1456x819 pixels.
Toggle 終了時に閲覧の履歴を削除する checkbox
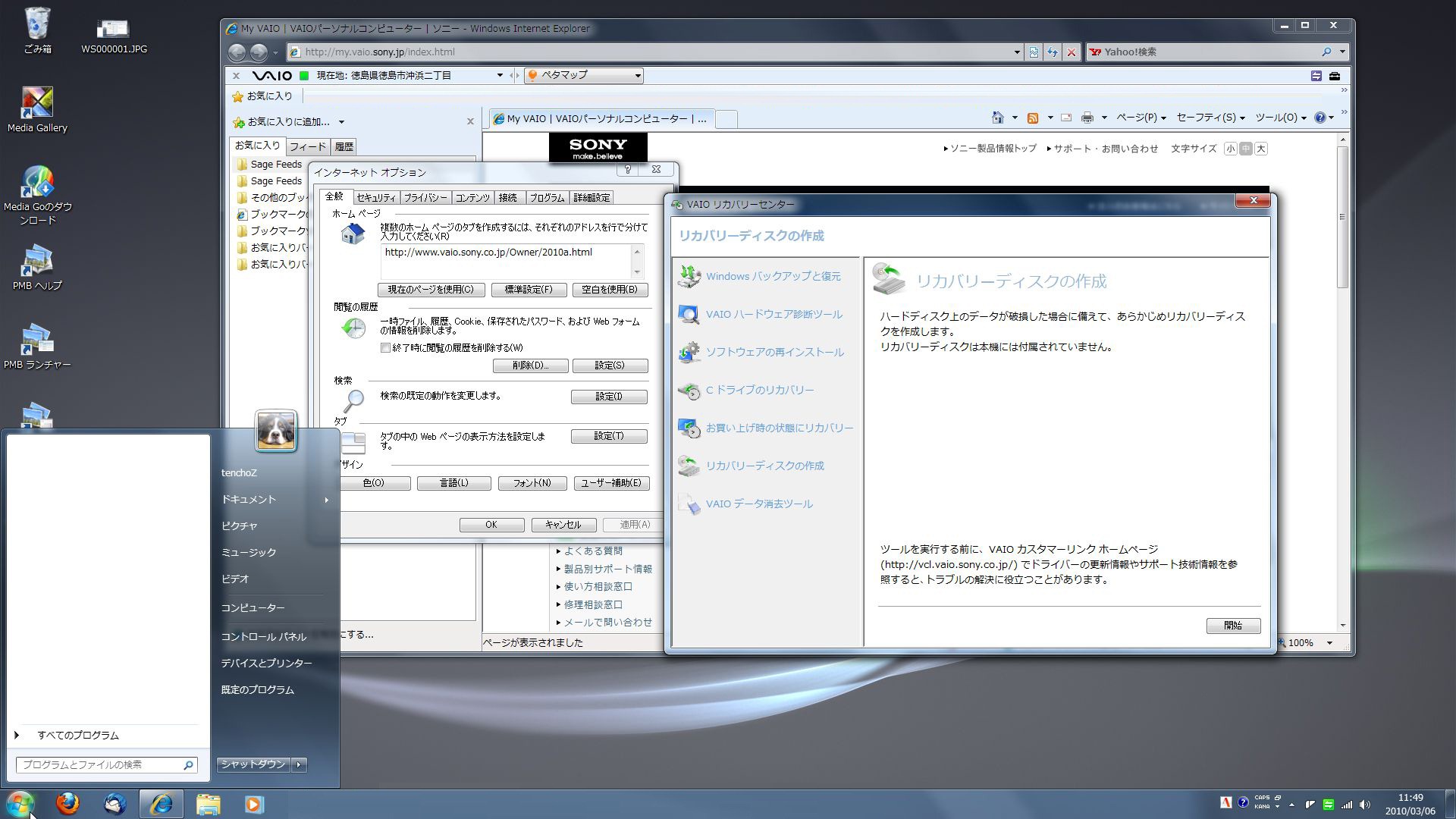point(385,348)
